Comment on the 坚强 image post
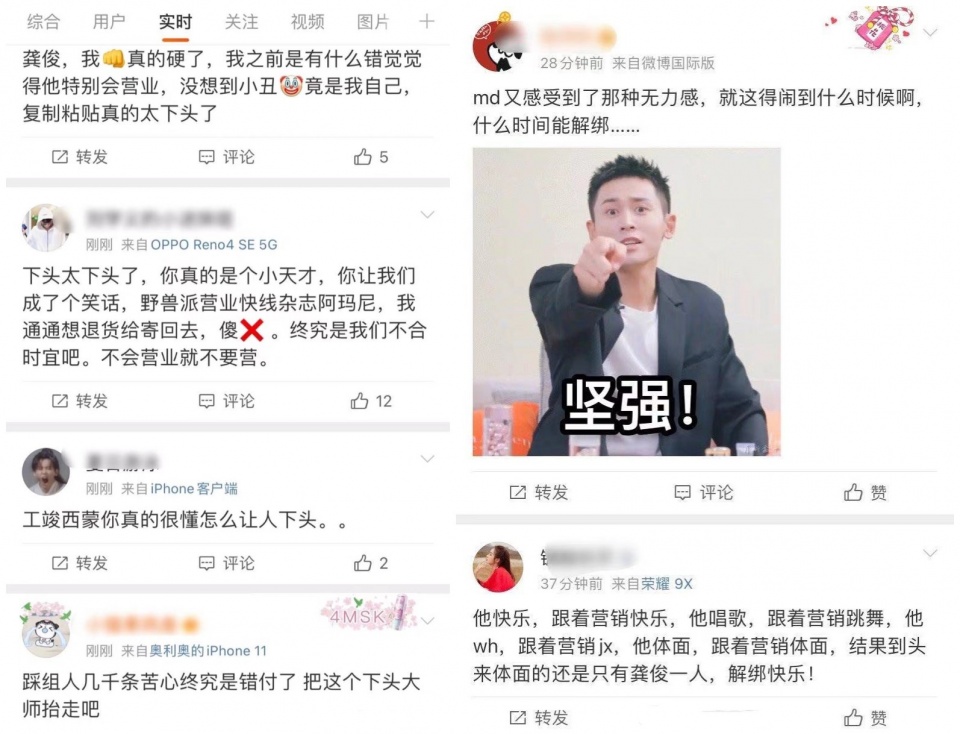The width and height of the screenshot is (960, 734). [703, 492]
